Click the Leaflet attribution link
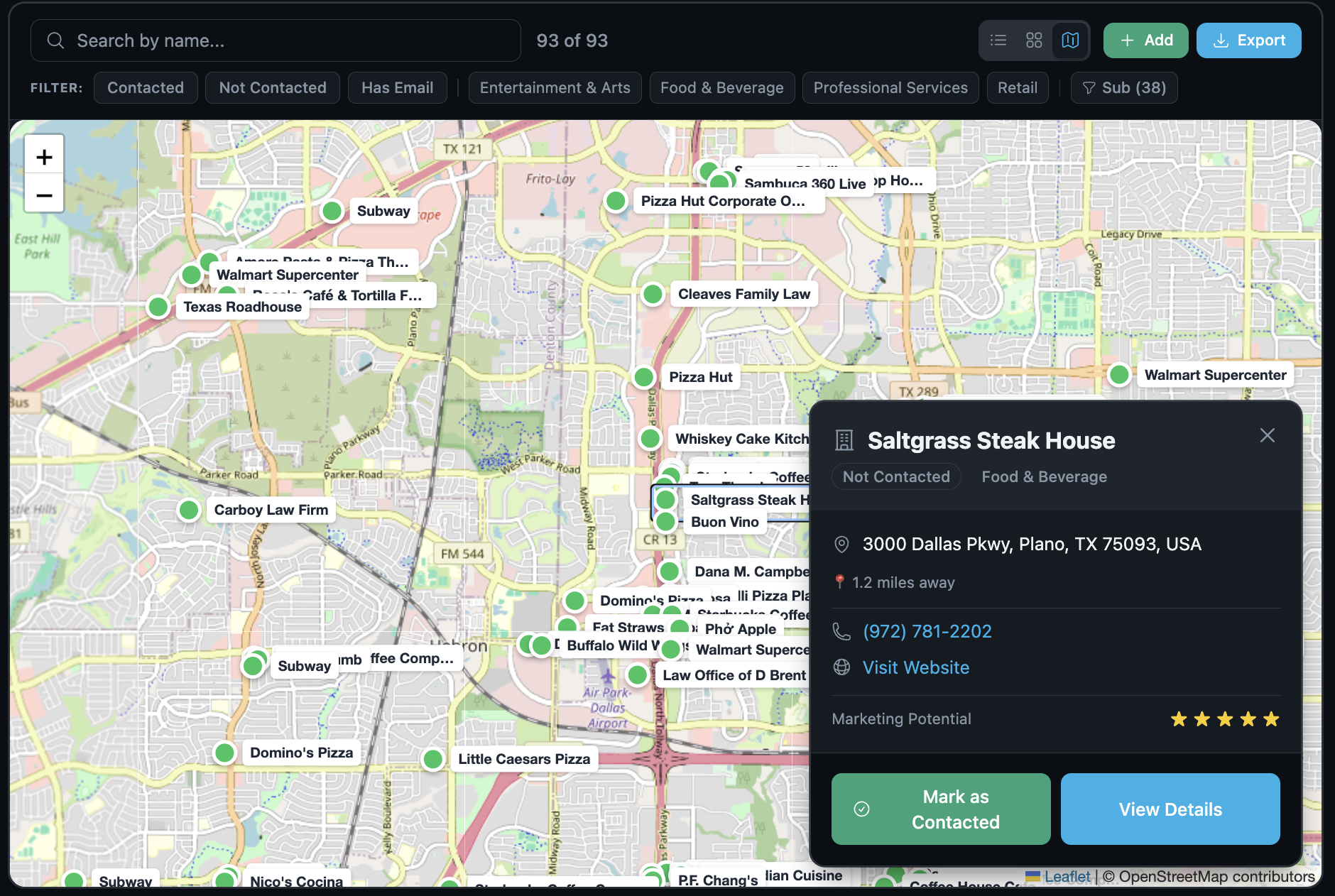The width and height of the screenshot is (1335, 896). (1067, 877)
